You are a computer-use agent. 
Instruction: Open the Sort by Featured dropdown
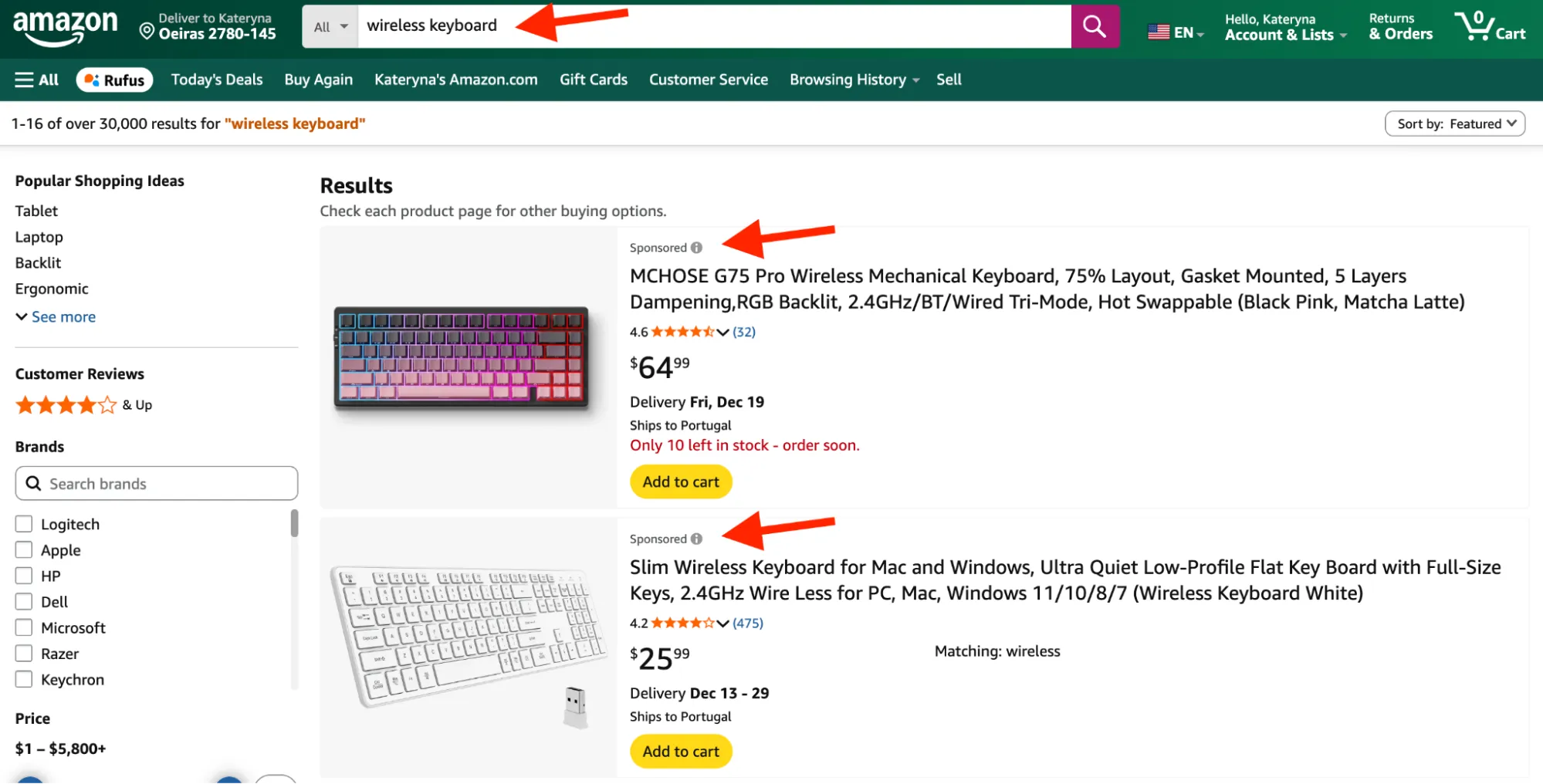click(1454, 123)
